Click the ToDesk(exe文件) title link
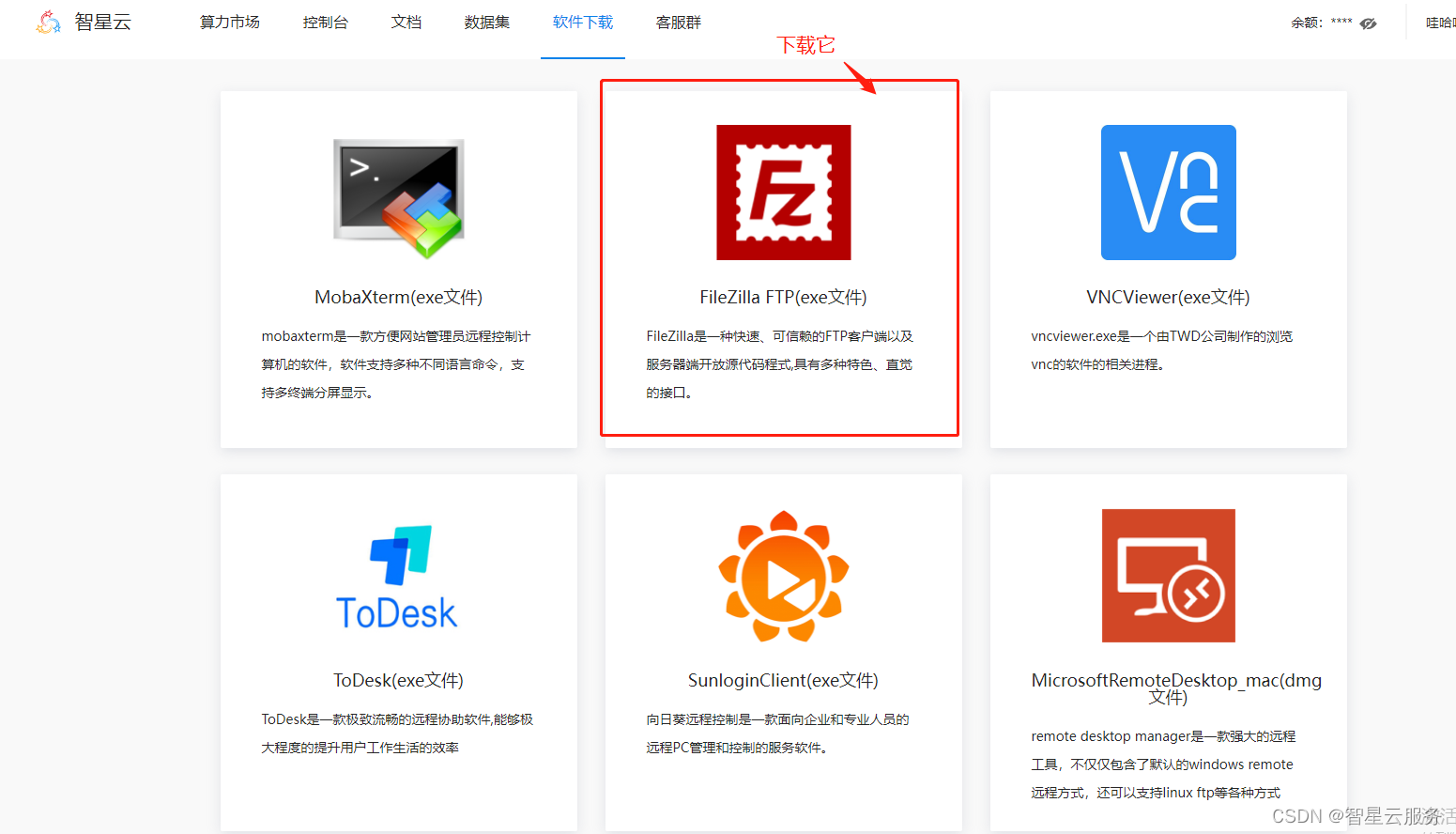The width and height of the screenshot is (1456, 834). pos(399,681)
